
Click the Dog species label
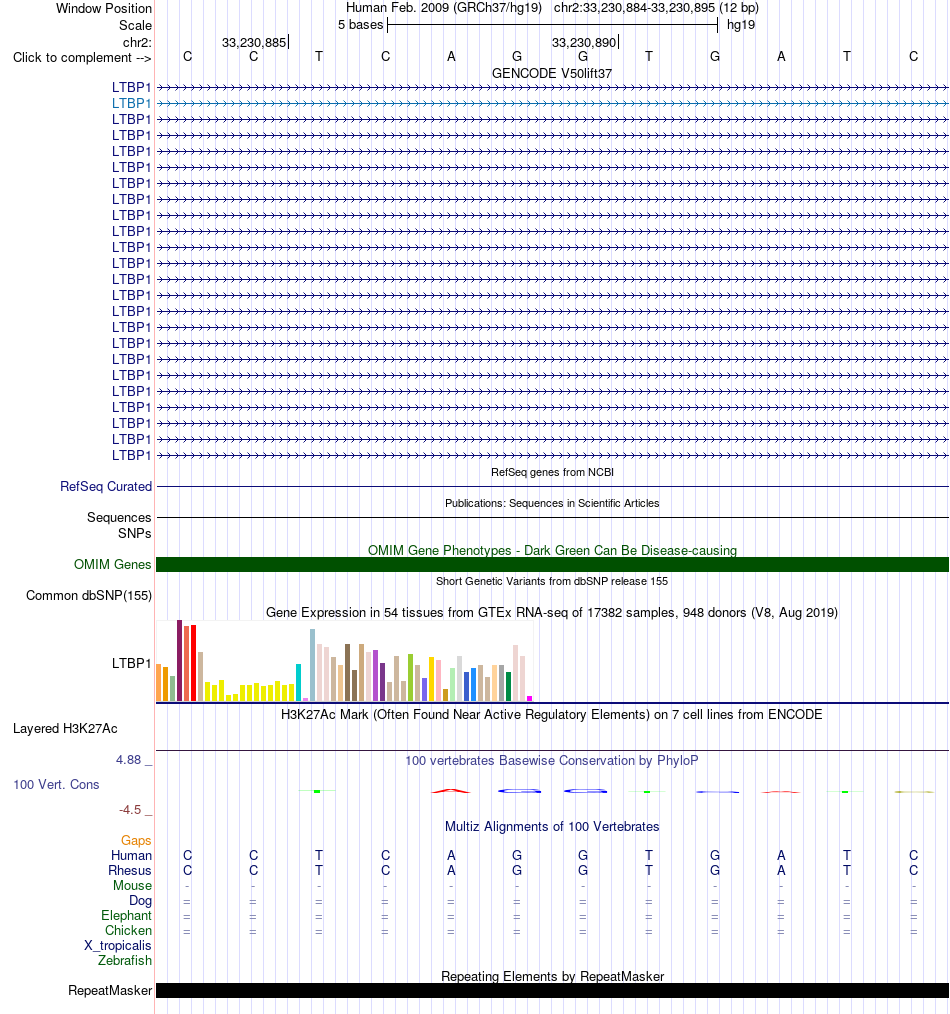coord(140,901)
